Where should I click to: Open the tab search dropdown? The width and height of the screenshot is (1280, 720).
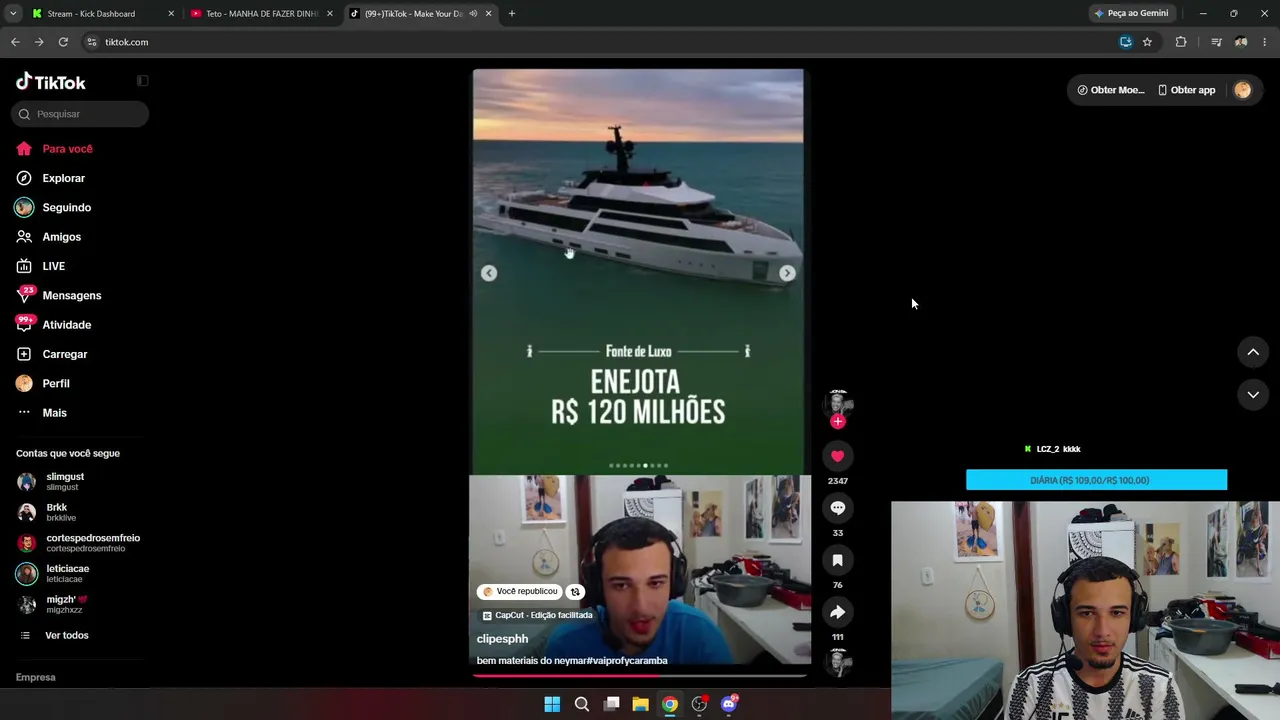12,14
